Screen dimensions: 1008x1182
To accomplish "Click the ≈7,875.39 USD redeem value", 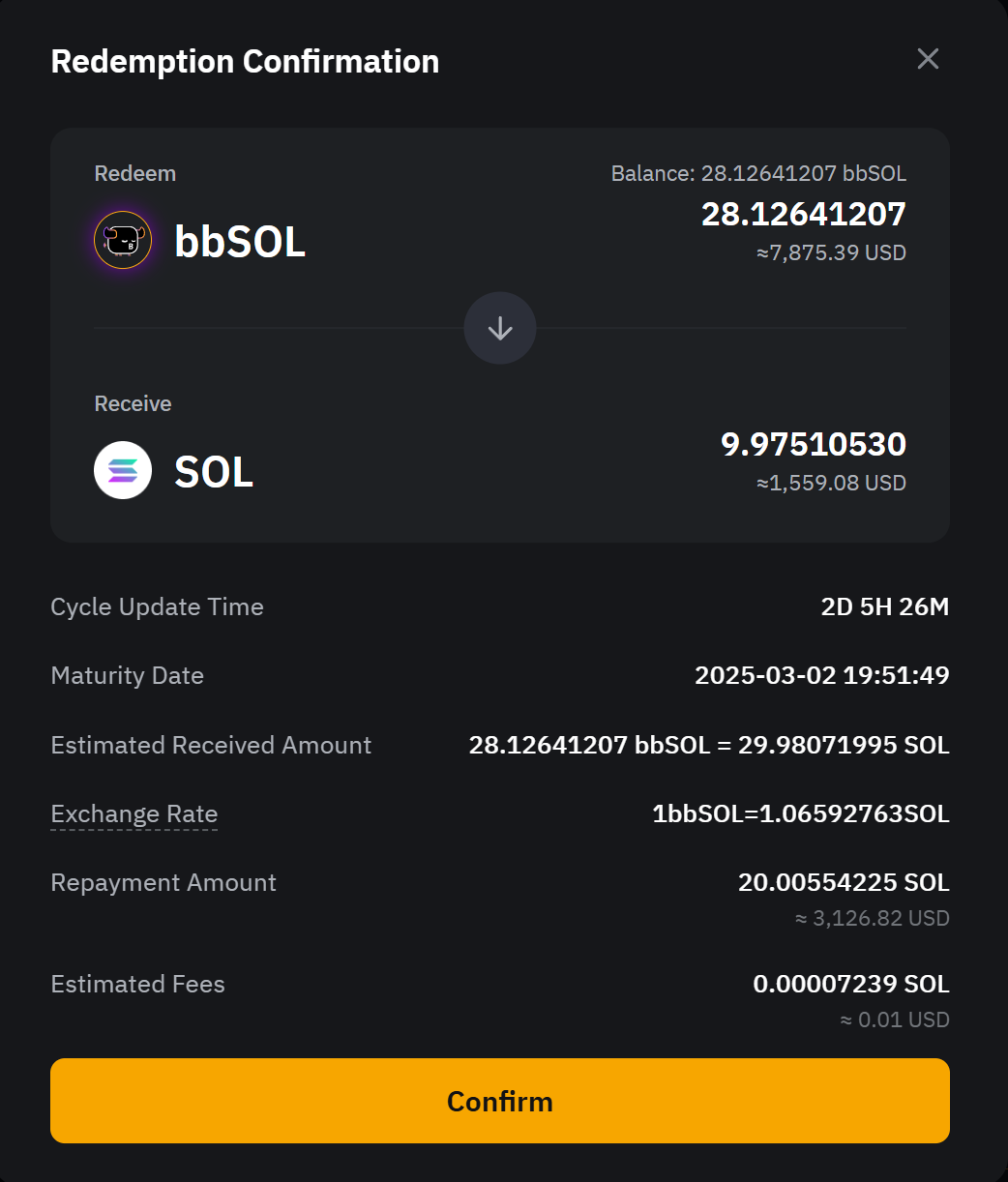I will coord(831,253).
